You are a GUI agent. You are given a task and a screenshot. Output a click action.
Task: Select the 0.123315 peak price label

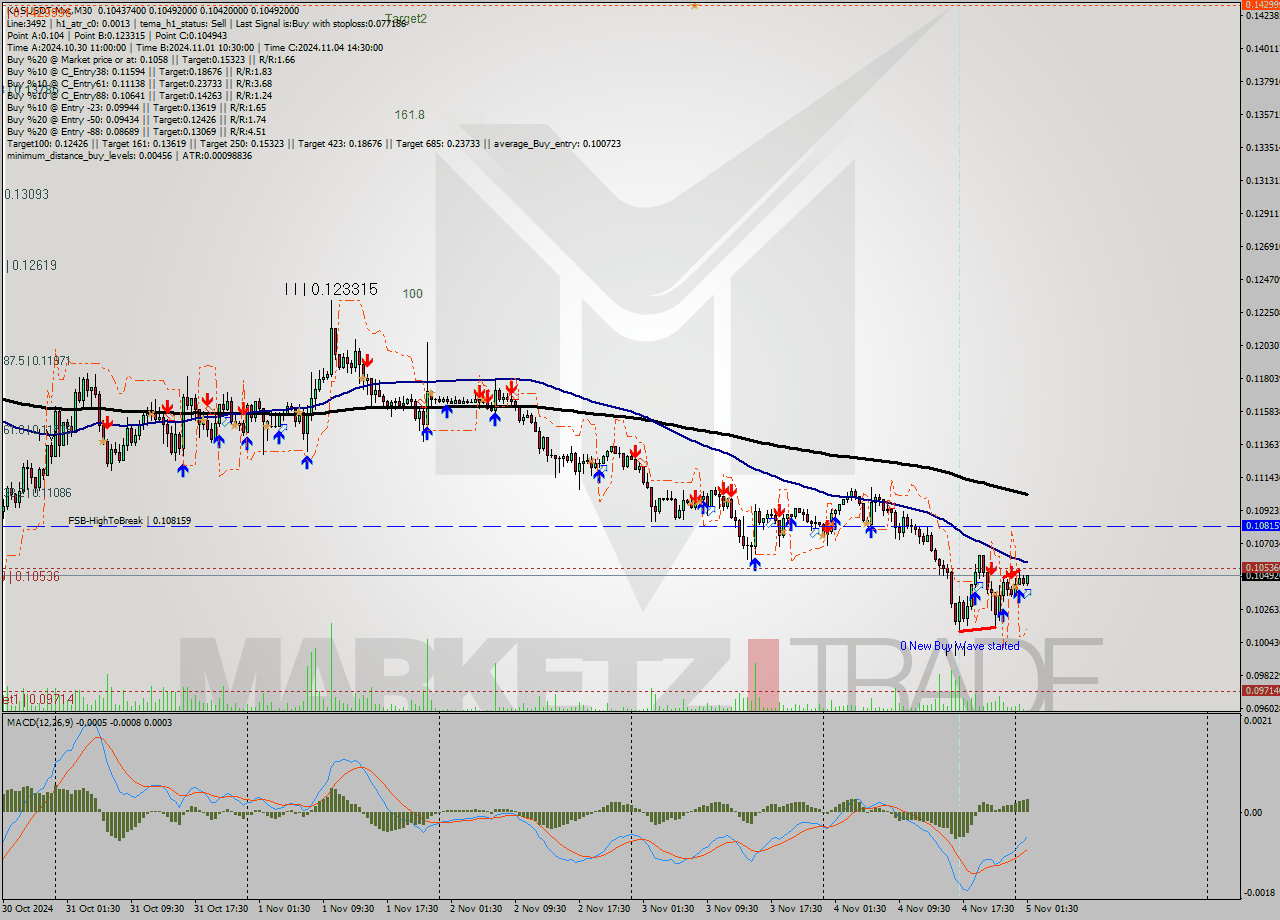tap(330, 289)
